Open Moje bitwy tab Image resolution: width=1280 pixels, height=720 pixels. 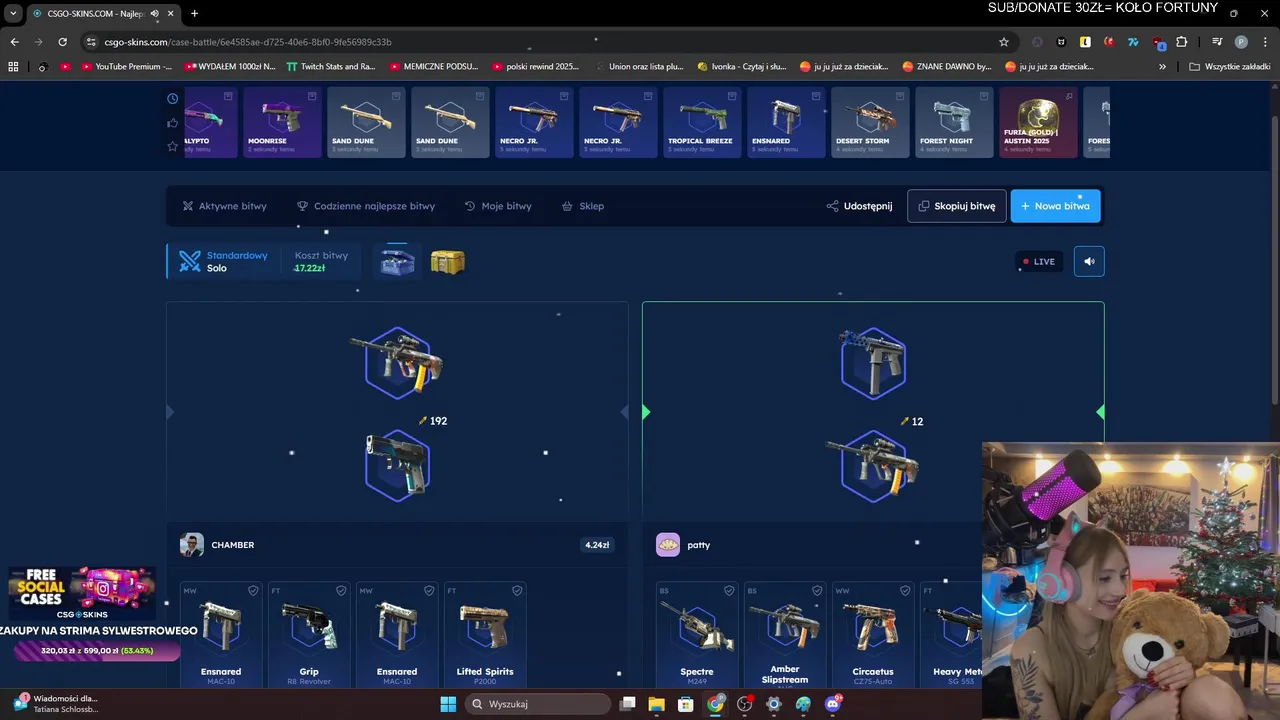pos(498,206)
